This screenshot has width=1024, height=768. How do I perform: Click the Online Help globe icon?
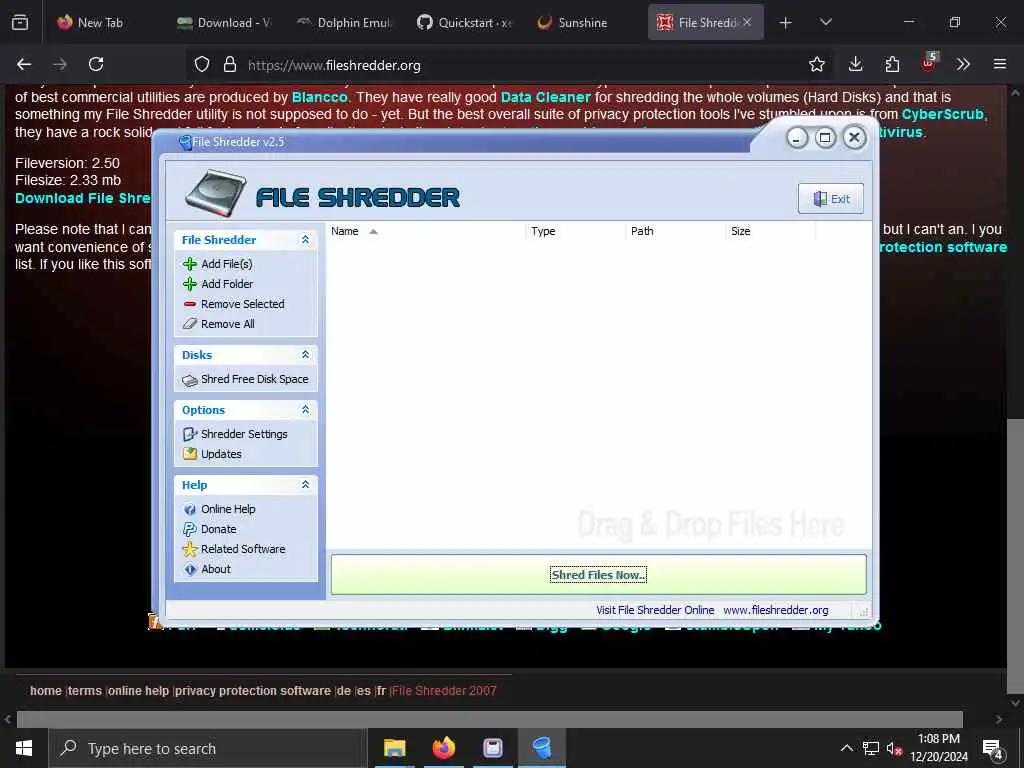point(190,509)
